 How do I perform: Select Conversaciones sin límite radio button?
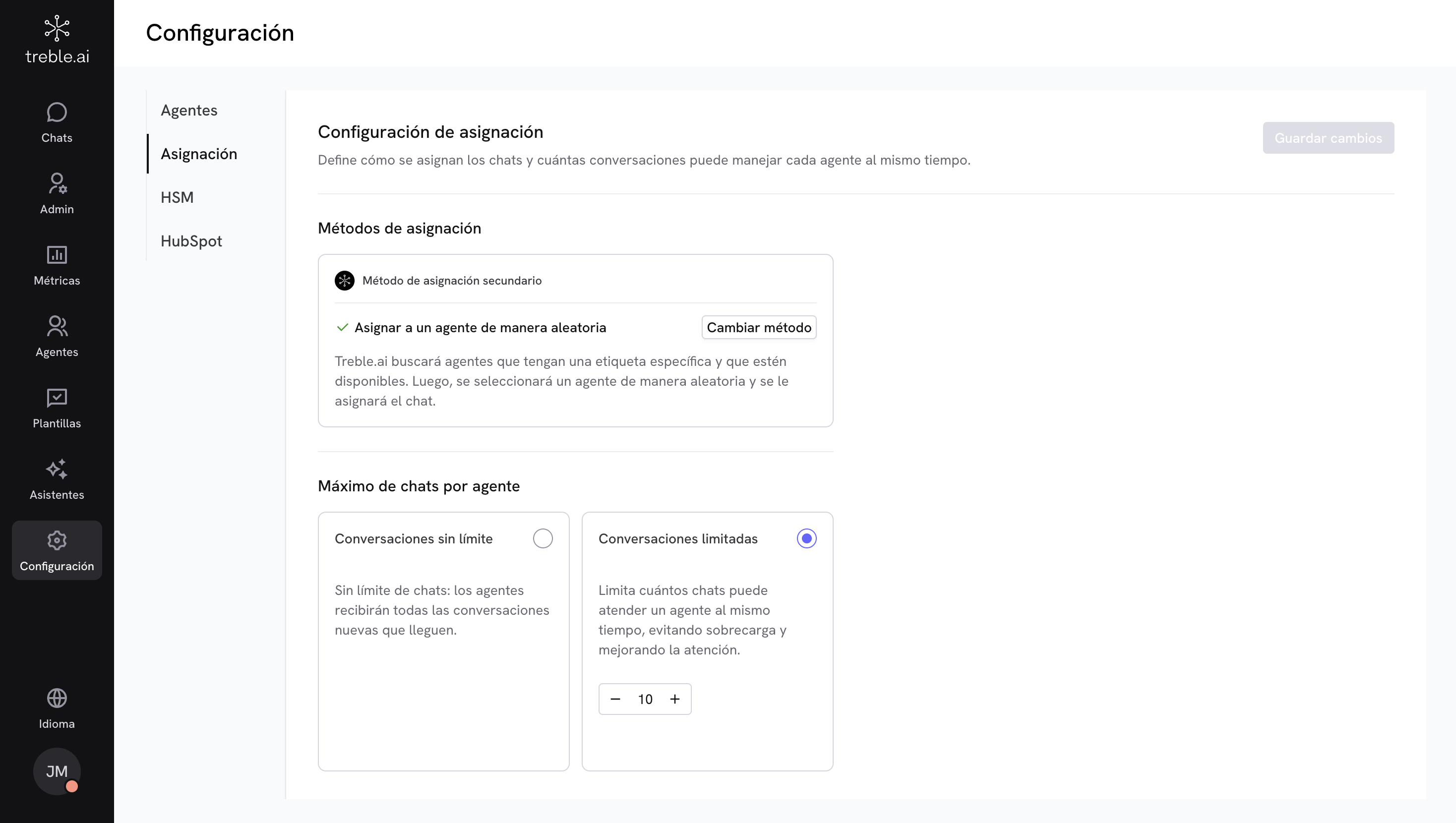click(x=543, y=538)
